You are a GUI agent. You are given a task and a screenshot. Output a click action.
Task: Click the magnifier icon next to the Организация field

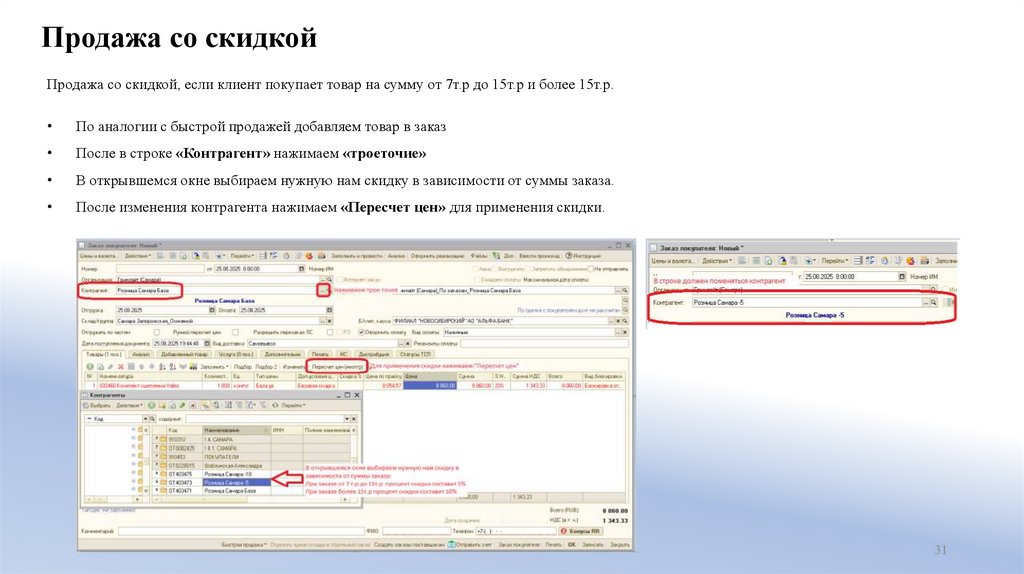pos(330,279)
